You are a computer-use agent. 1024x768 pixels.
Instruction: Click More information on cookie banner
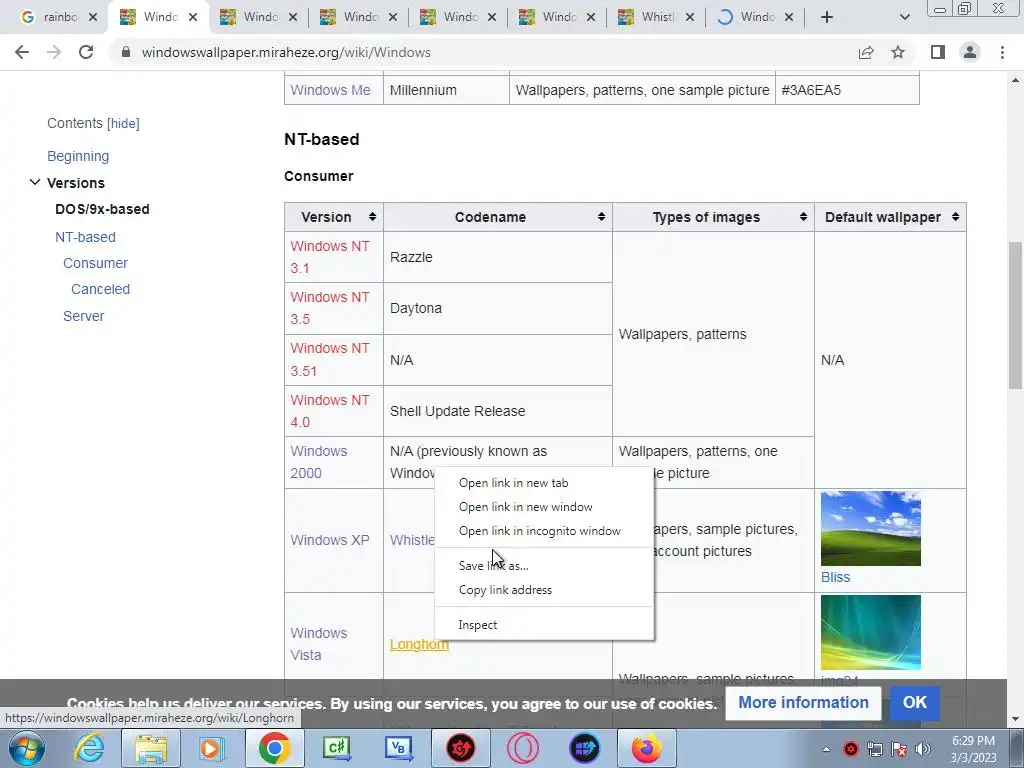point(803,703)
